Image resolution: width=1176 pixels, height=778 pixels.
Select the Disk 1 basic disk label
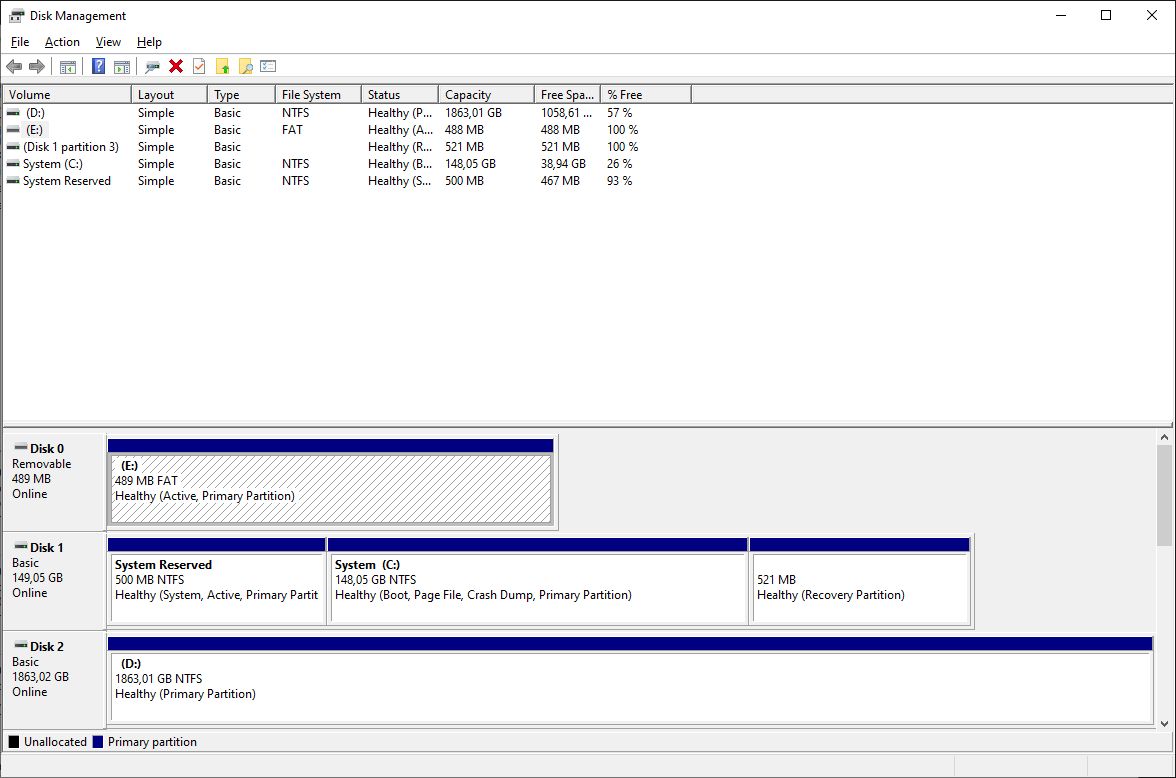coord(54,581)
